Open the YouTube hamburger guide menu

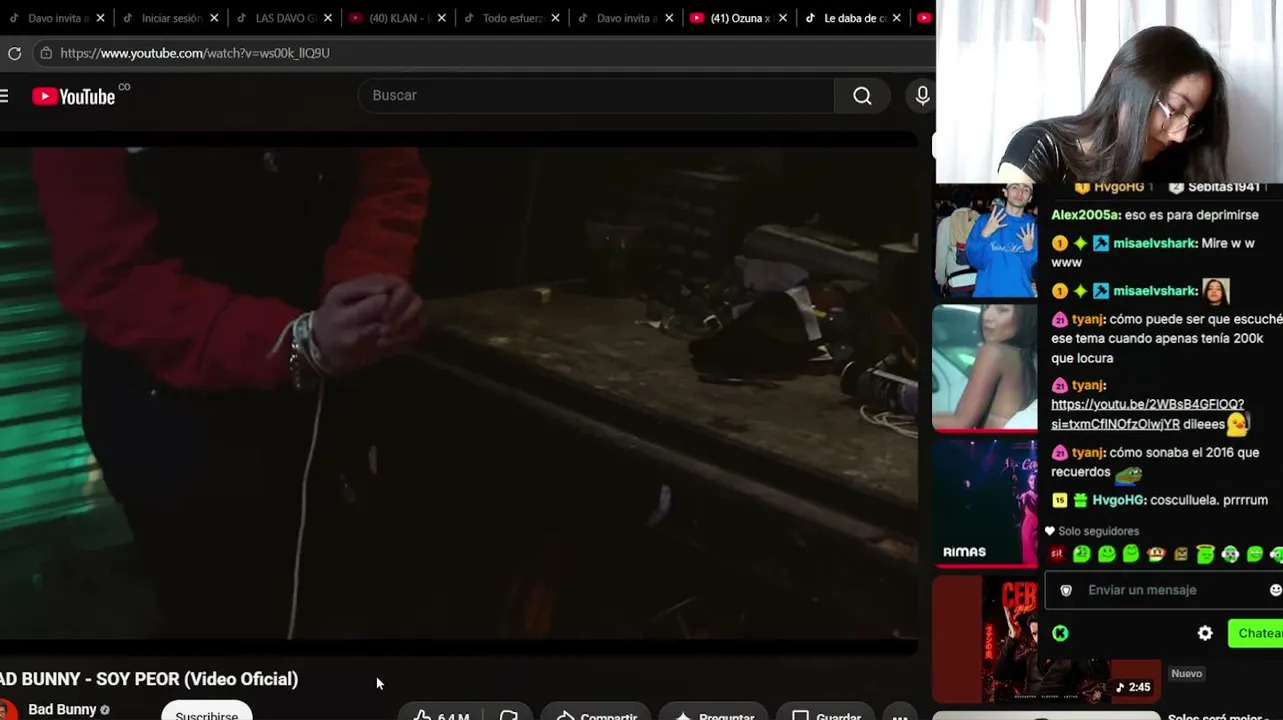click(x=4, y=96)
